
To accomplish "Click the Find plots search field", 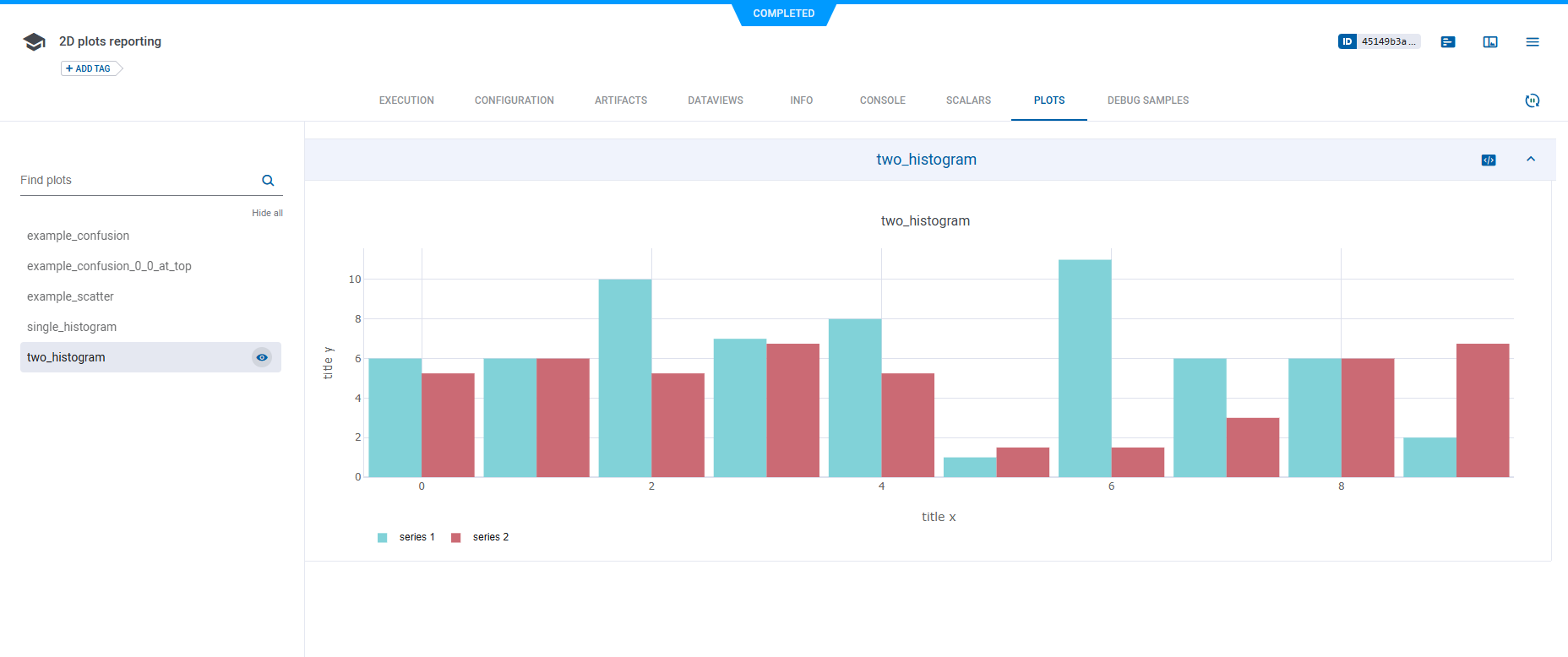I will pos(135,181).
